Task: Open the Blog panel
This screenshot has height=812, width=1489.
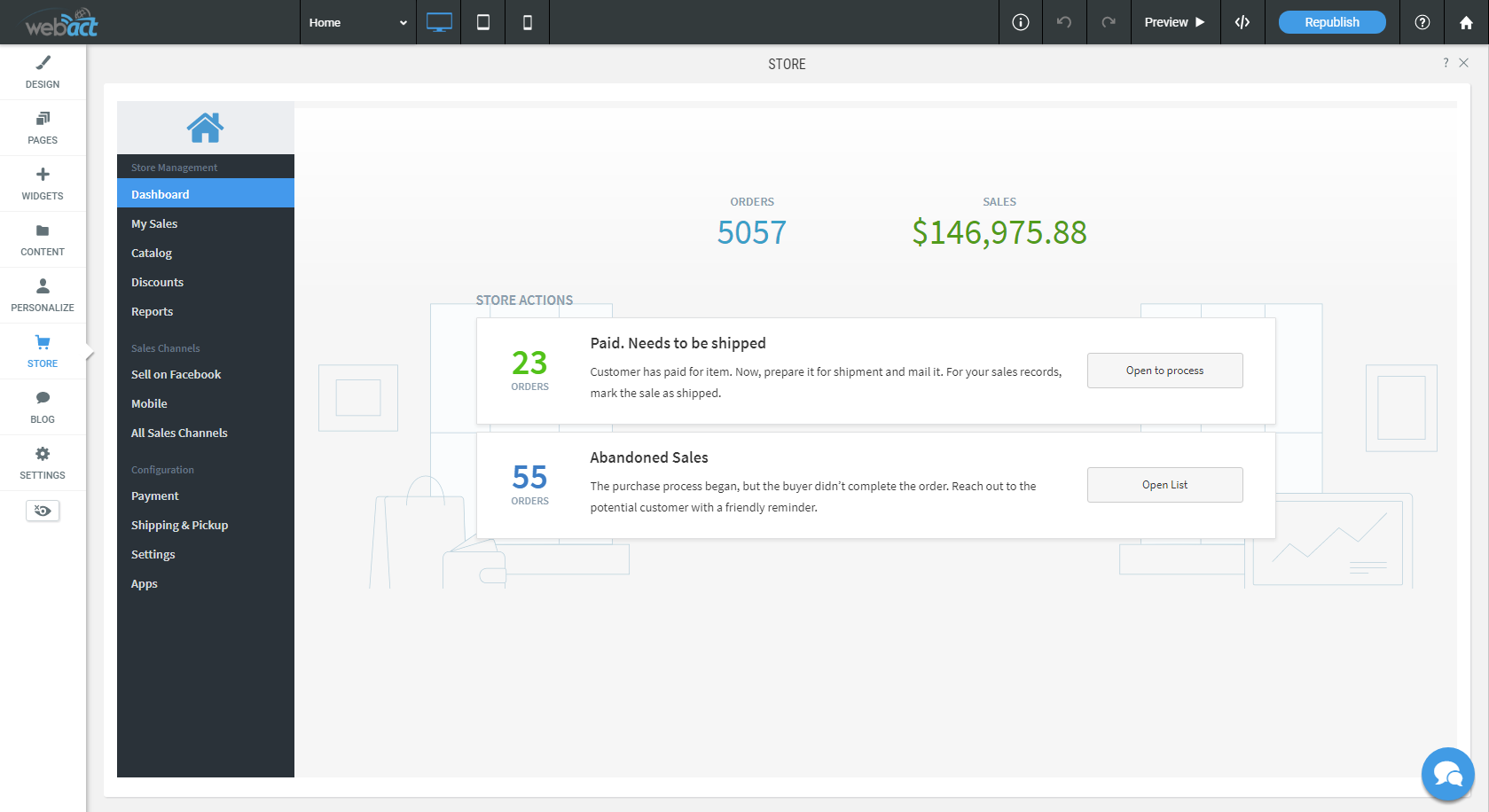Action: point(42,406)
